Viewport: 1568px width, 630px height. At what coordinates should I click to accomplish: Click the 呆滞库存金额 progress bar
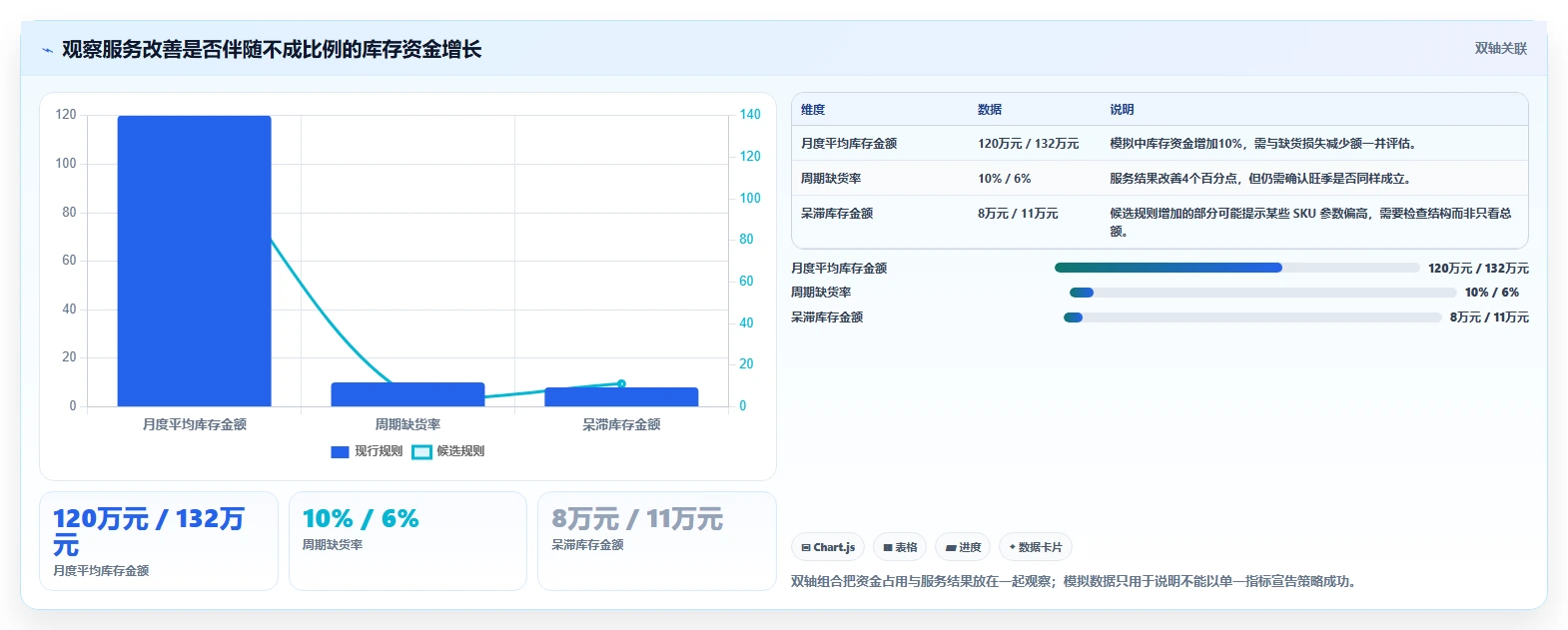pos(1252,317)
